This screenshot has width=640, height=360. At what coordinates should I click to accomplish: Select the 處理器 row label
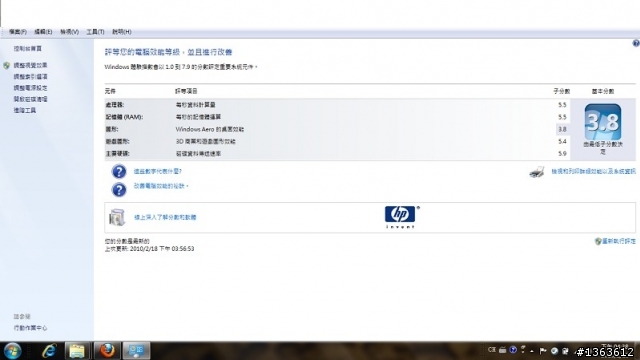(x=114, y=105)
